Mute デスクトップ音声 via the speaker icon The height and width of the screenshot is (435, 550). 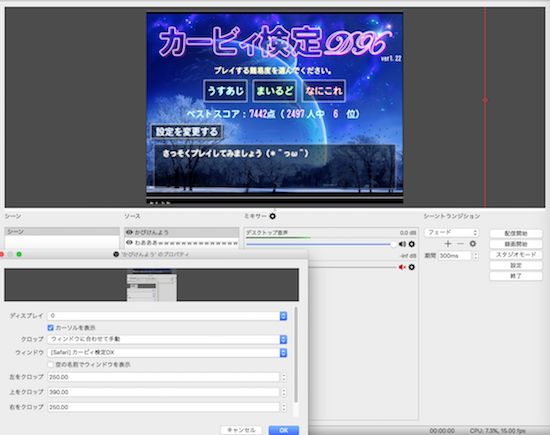click(402, 244)
